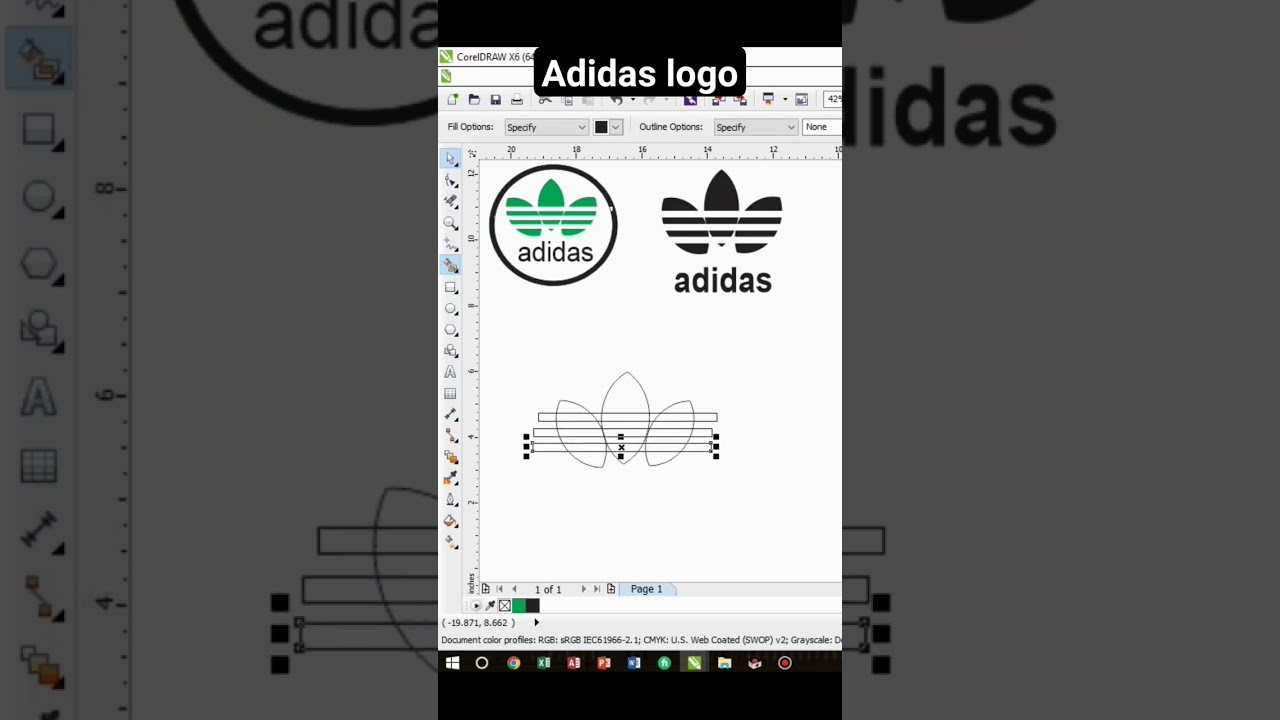Open the outline width None dropdown
Image resolution: width=1280 pixels, height=720 pixels.
point(822,127)
